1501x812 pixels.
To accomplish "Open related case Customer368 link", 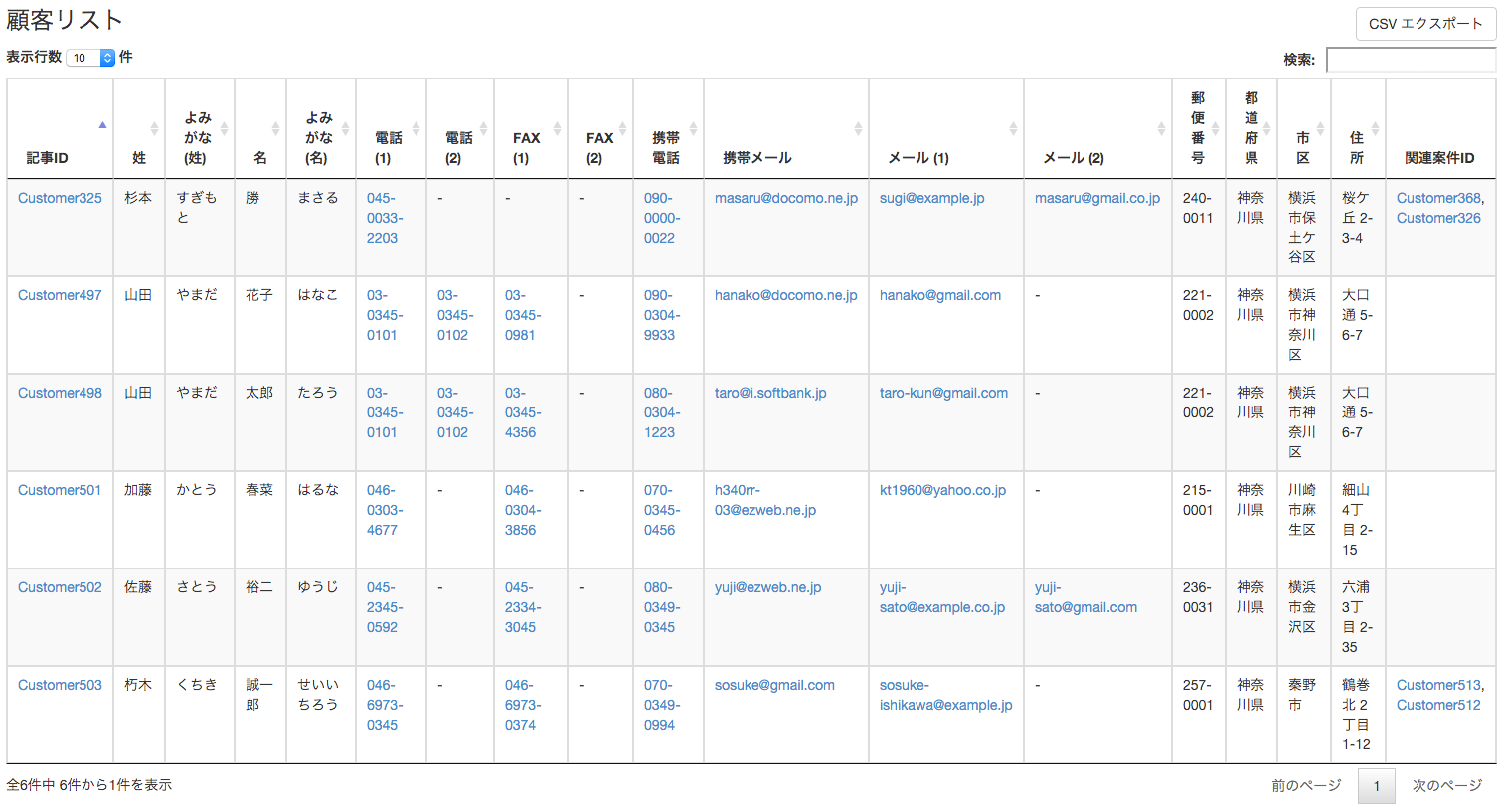I will coord(1437,198).
